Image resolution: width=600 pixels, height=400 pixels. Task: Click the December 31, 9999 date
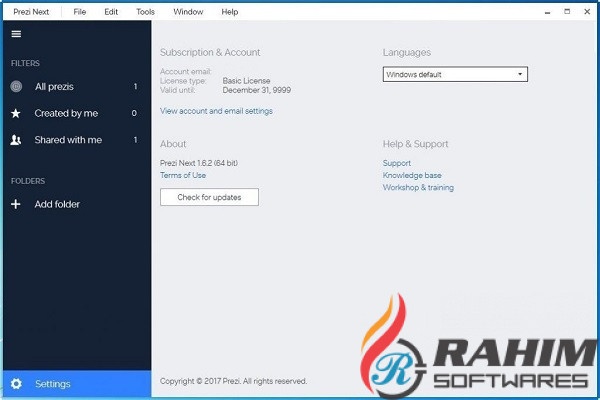(257, 90)
